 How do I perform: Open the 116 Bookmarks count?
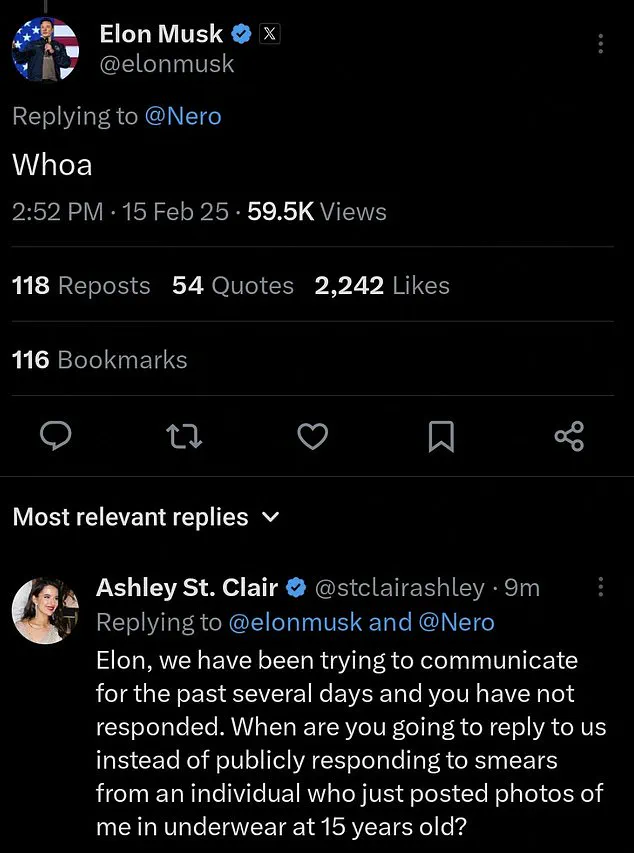99,359
